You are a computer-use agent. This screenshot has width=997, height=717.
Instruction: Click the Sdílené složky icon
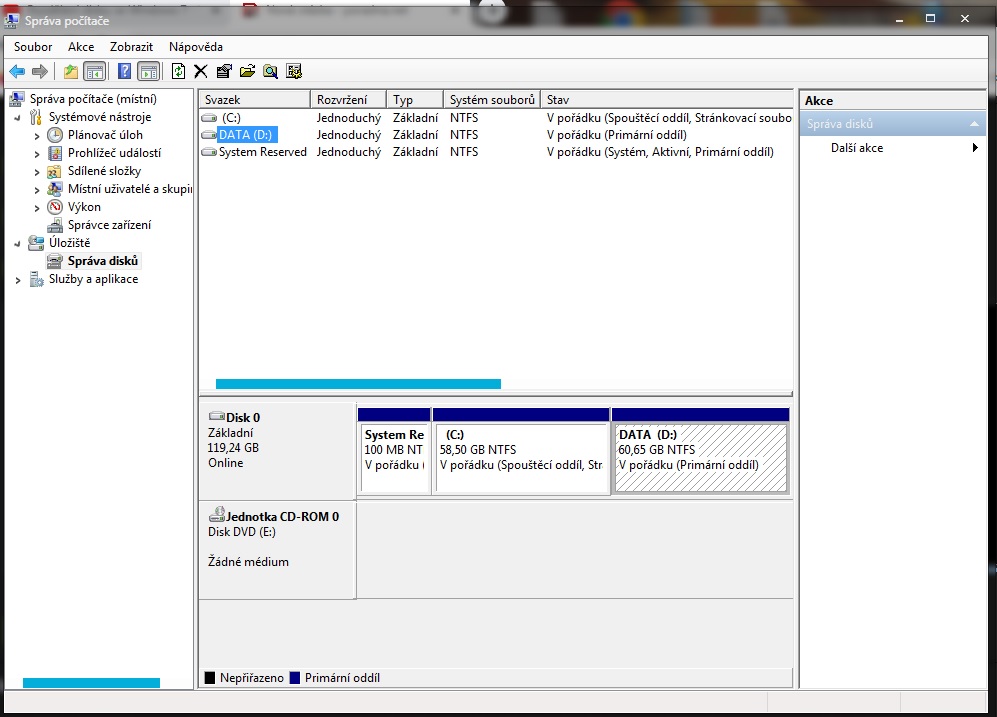[55, 170]
